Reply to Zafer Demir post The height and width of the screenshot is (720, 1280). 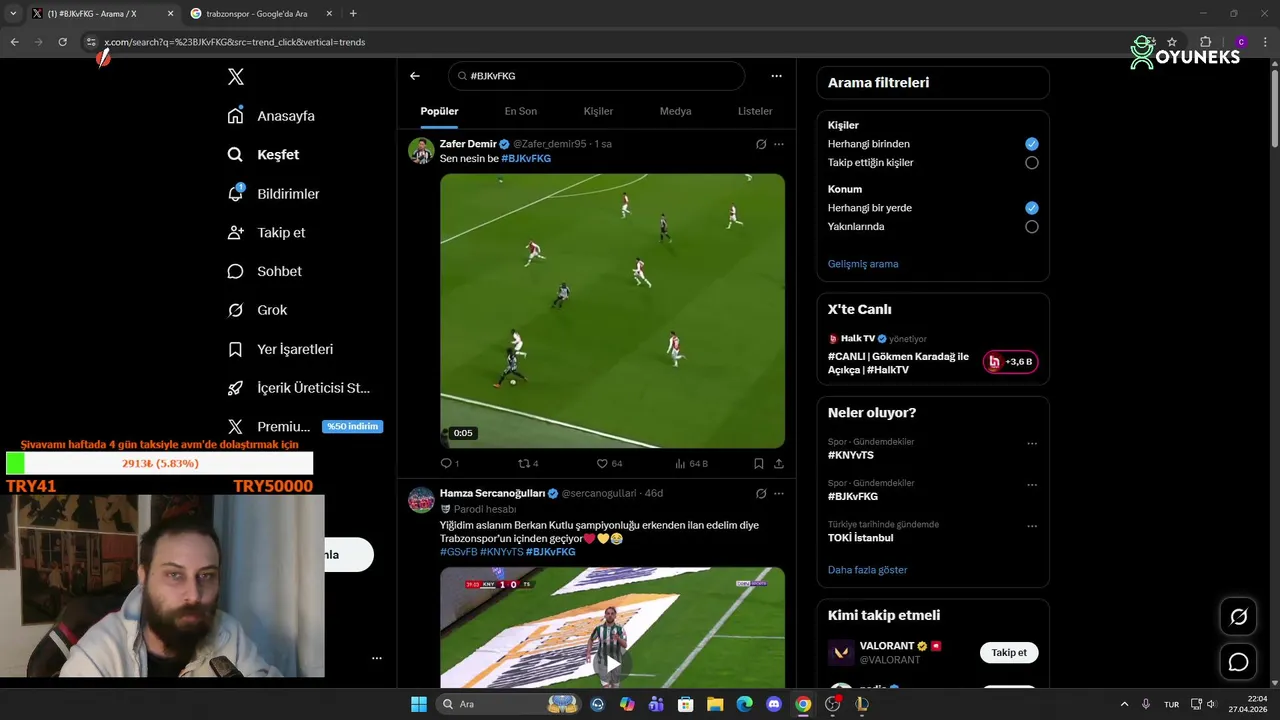click(449, 464)
